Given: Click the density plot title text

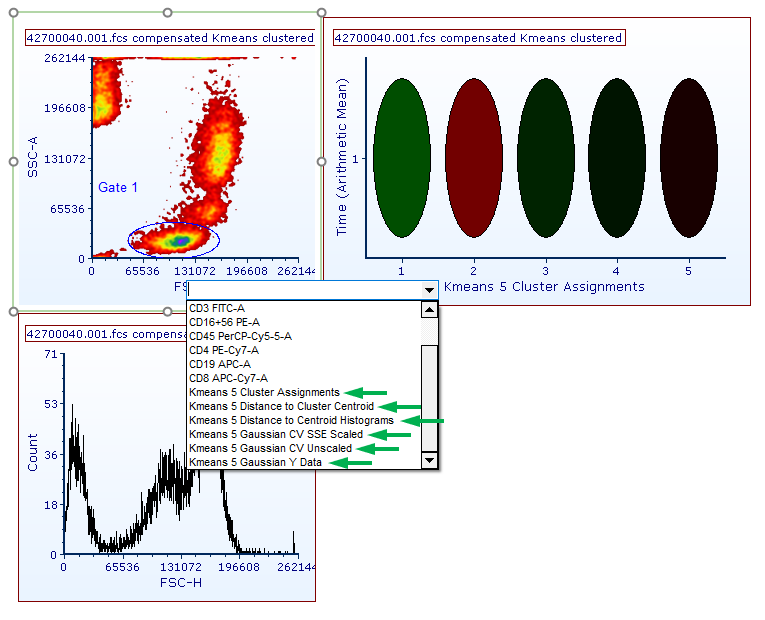Looking at the screenshot, I should pos(170,38).
